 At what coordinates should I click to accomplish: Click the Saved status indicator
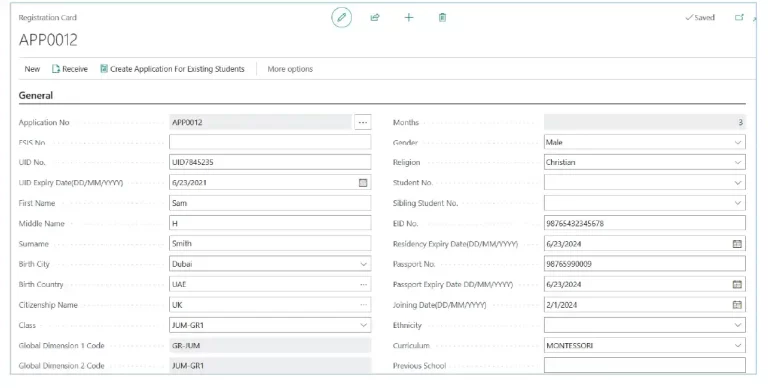point(700,18)
